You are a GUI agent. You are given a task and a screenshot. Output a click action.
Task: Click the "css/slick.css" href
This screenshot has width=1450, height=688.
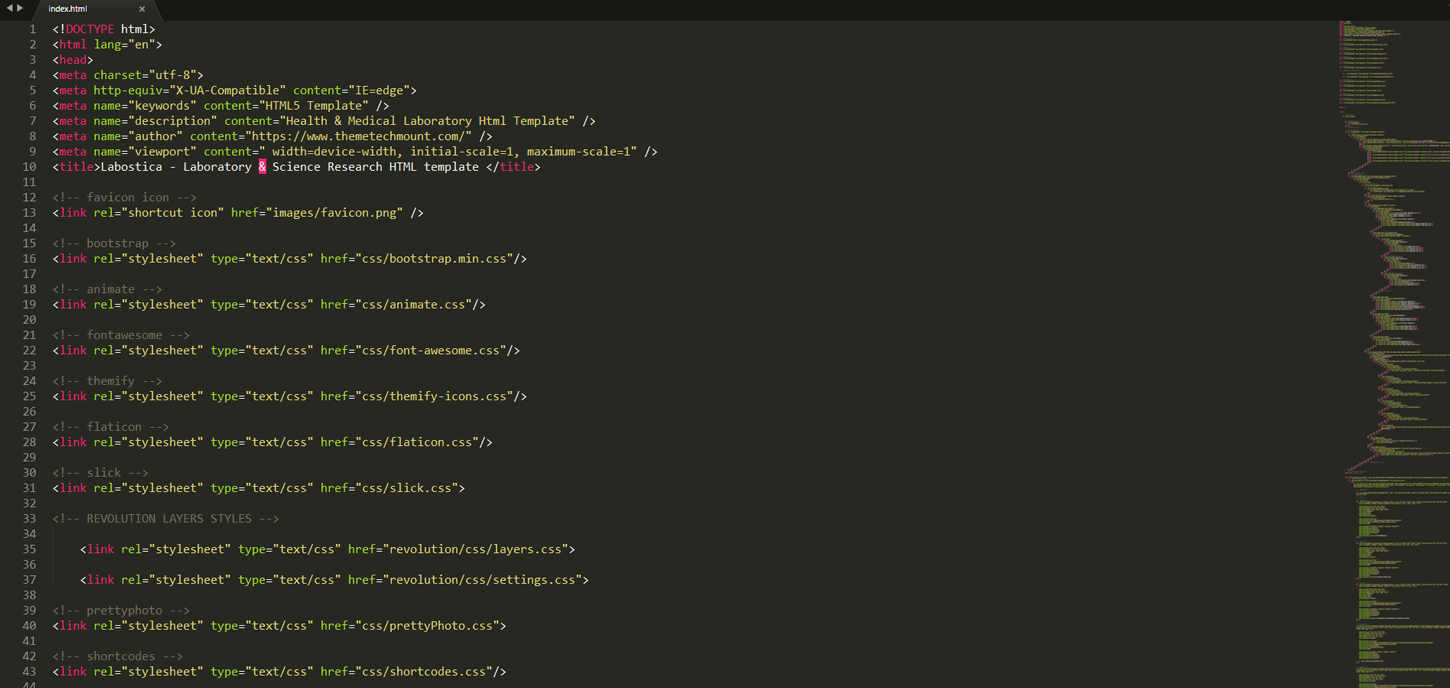coord(406,488)
